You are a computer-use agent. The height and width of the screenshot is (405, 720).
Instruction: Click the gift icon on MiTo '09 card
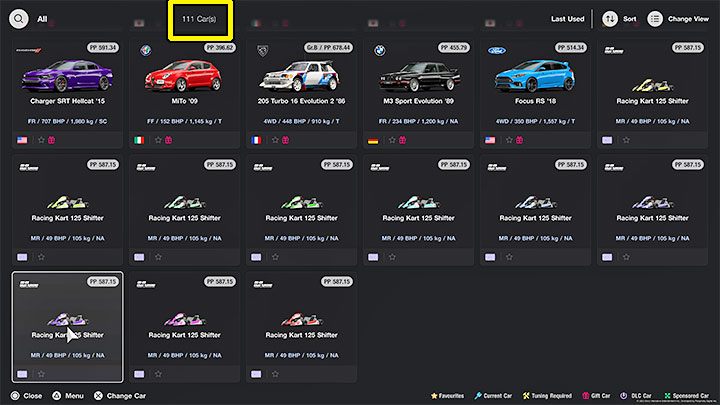point(168,141)
